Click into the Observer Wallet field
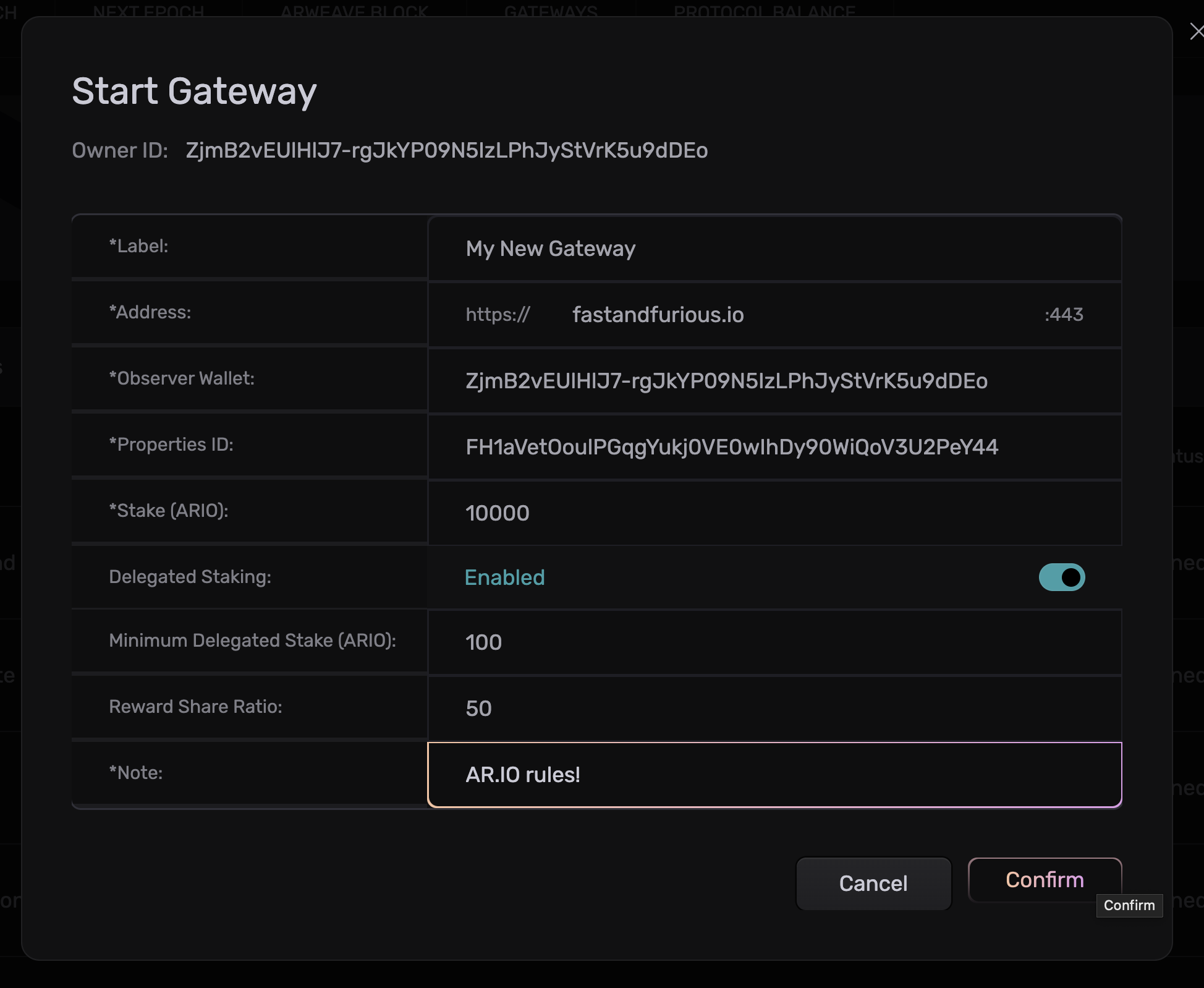The image size is (1204, 988). [773, 381]
